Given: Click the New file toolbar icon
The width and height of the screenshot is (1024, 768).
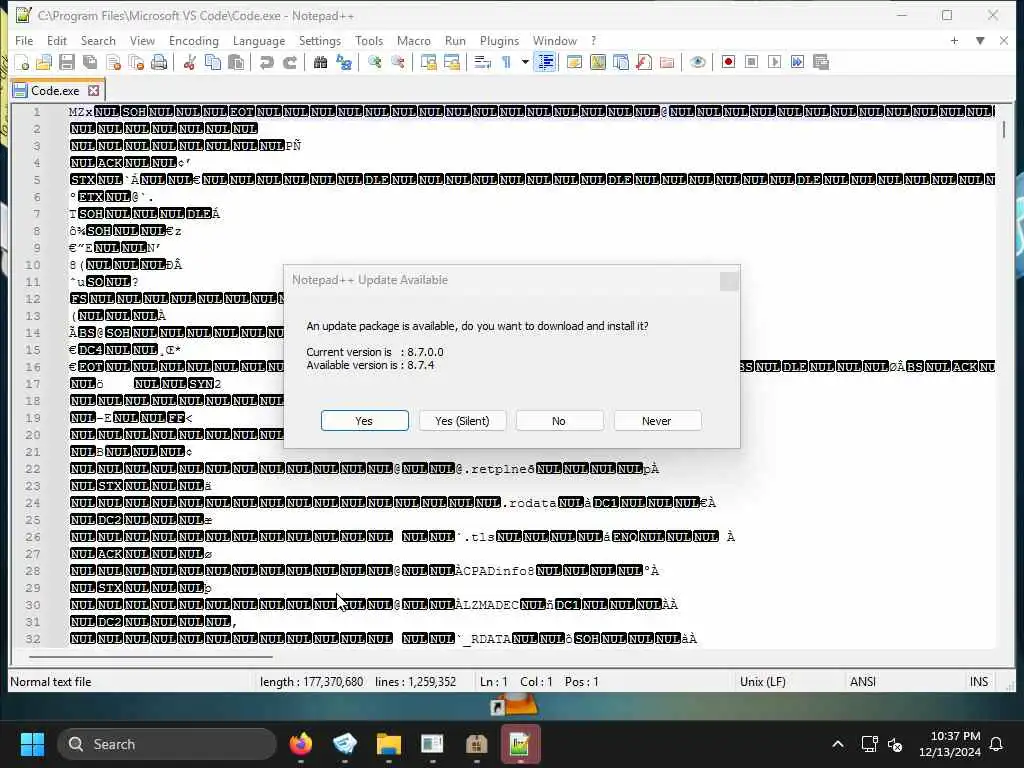Looking at the screenshot, I should (x=22, y=63).
